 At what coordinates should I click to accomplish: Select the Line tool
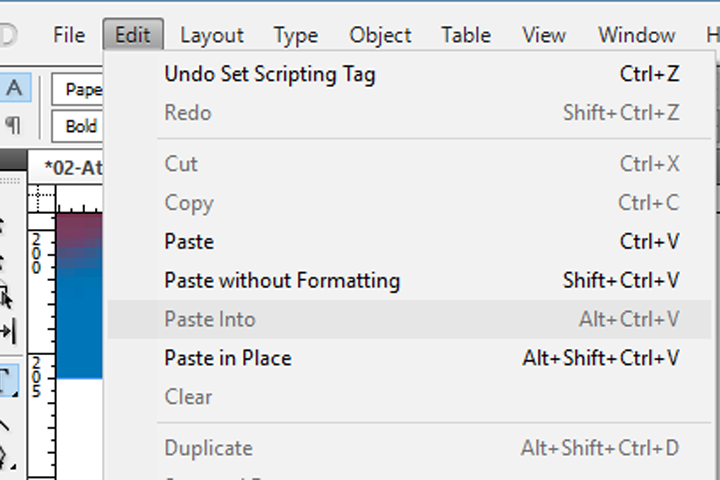[5, 425]
